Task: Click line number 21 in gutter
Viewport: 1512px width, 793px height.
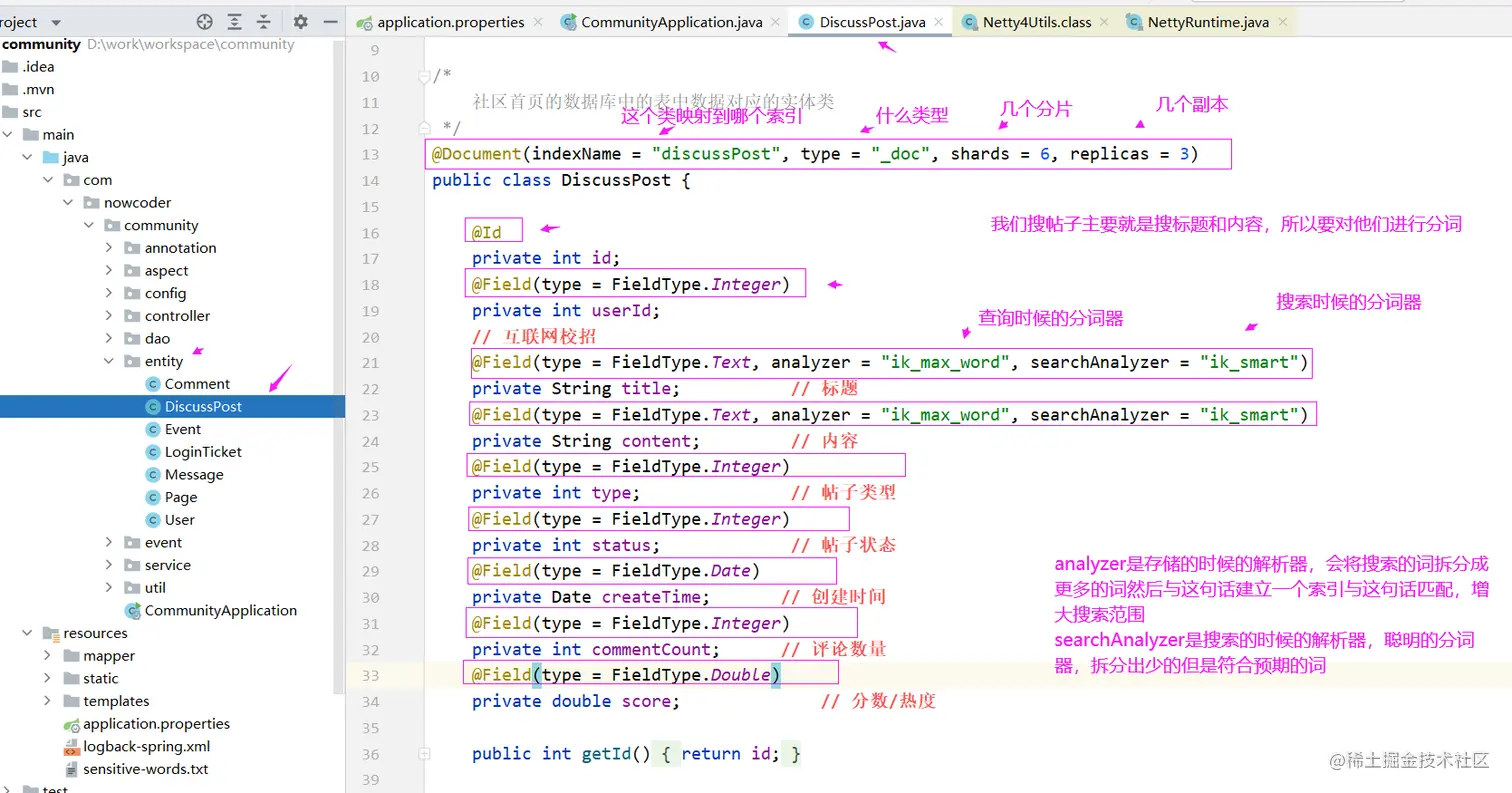Action: [371, 363]
